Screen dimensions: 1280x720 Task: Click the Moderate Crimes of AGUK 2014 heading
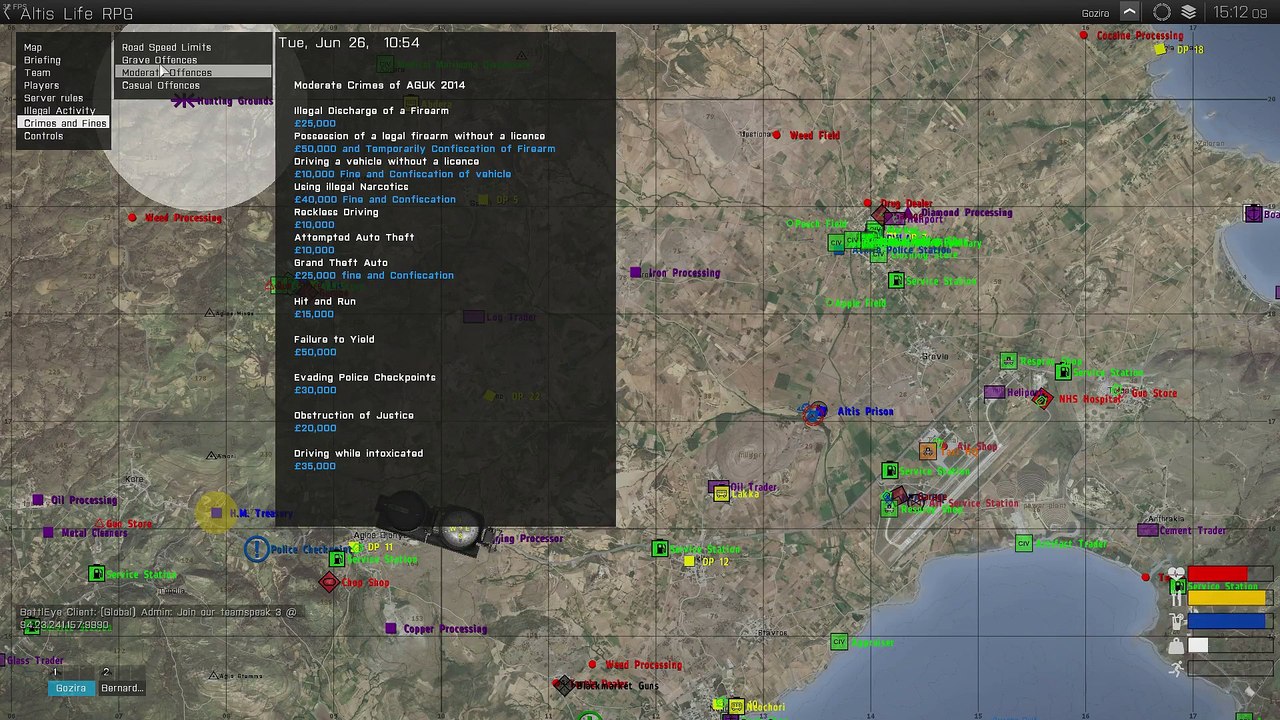(x=379, y=85)
